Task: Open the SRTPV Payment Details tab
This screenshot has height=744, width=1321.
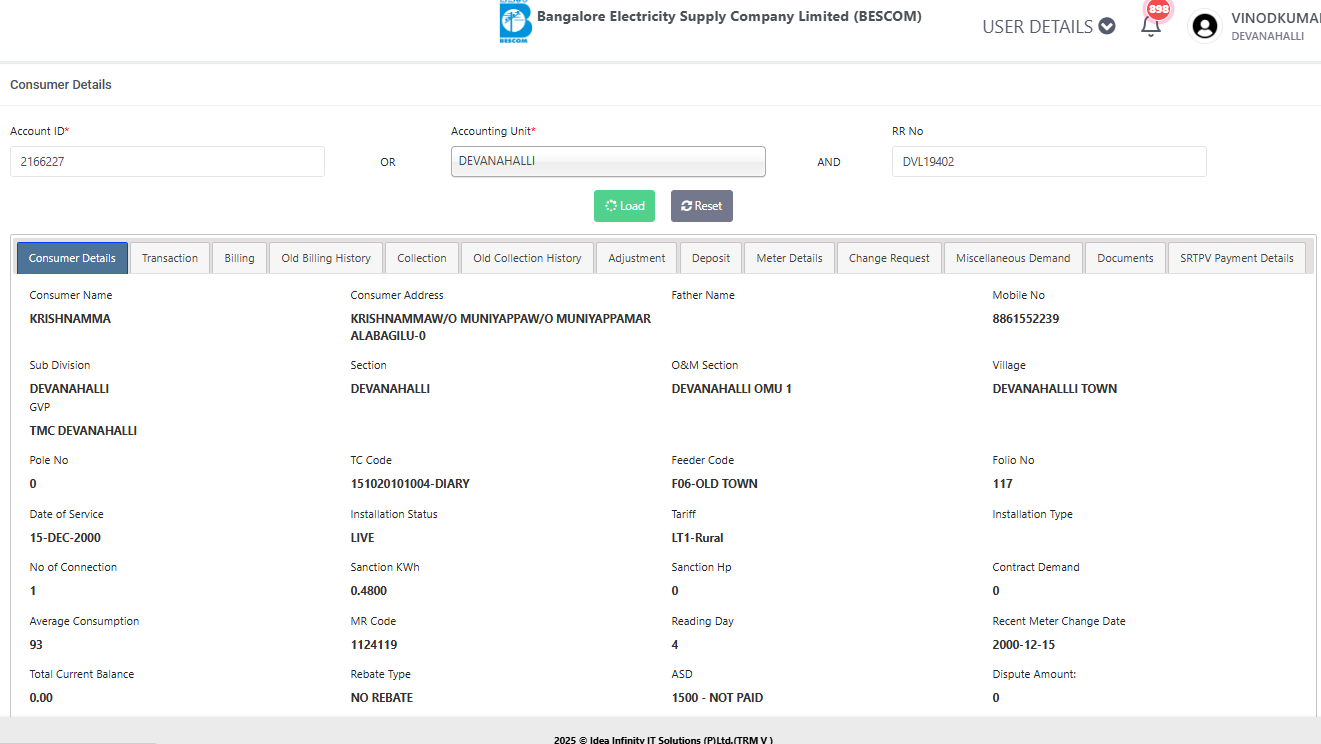Action: click(1236, 258)
